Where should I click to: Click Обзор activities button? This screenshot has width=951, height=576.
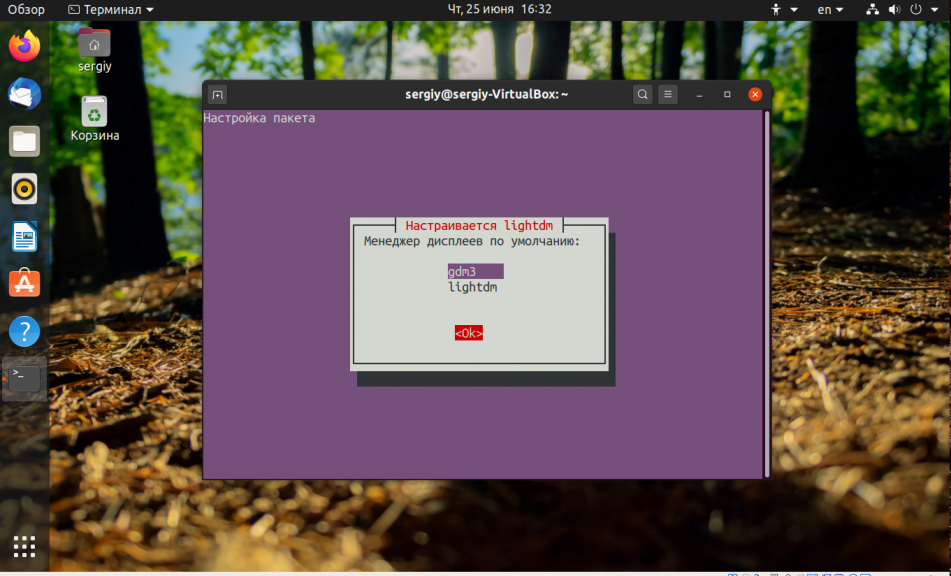tap(26, 10)
